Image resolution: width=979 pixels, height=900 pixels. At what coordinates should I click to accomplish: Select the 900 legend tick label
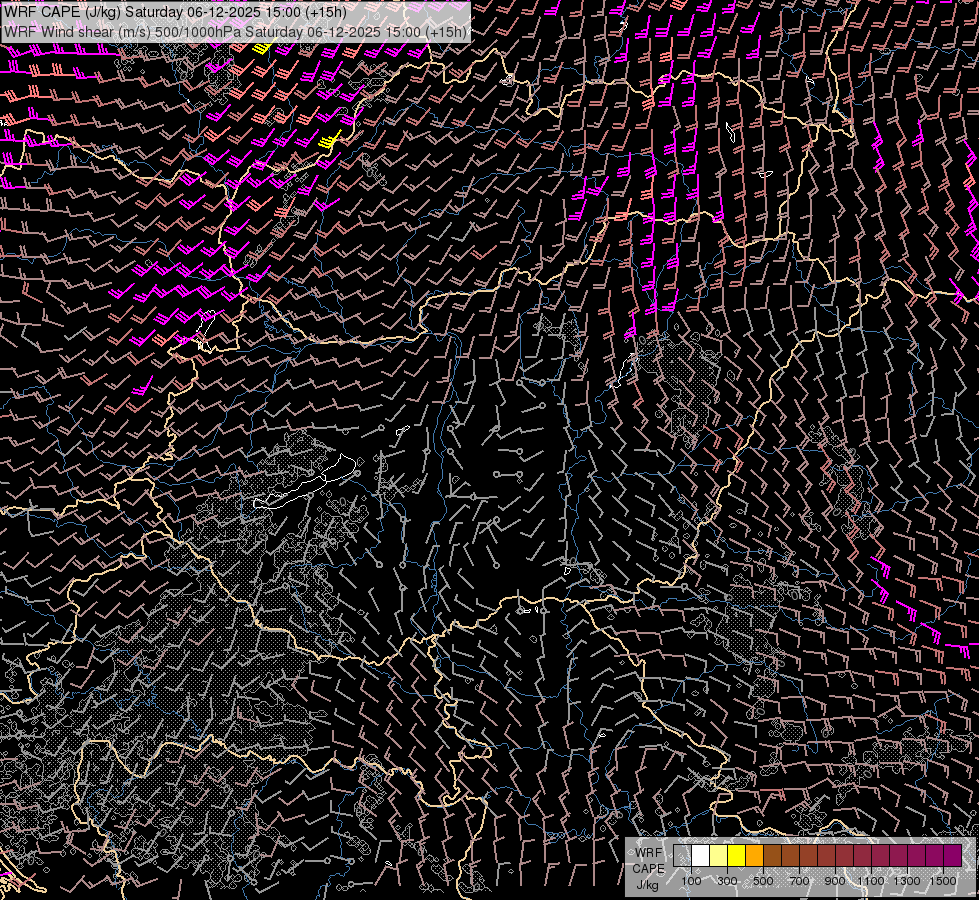click(x=835, y=881)
